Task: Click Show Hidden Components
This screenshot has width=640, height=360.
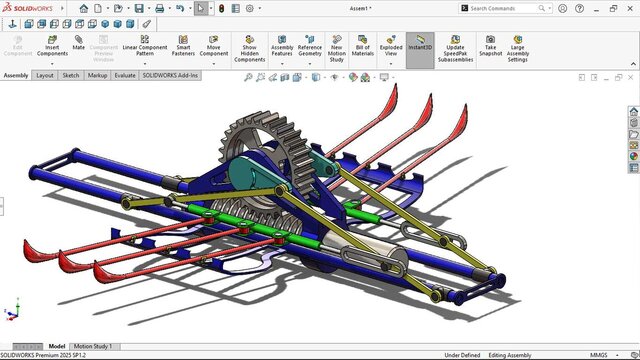Action: pyautogui.click(x=249, y=49)
